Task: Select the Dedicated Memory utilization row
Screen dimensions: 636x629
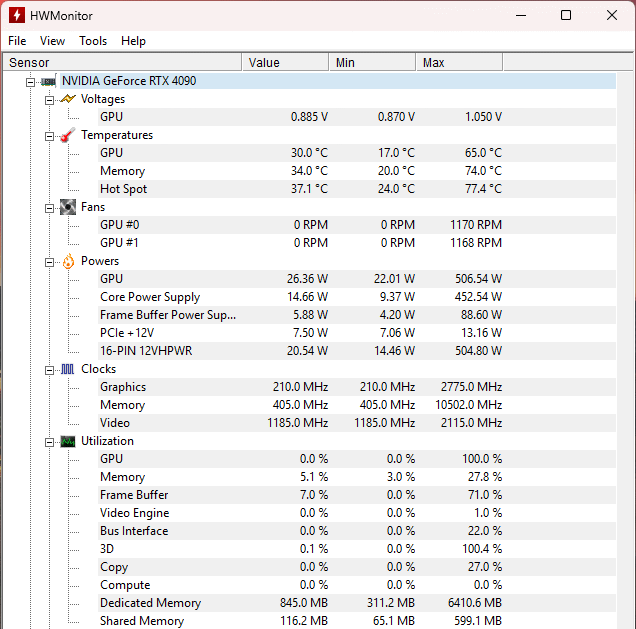Action: click(x=150, y=603)
